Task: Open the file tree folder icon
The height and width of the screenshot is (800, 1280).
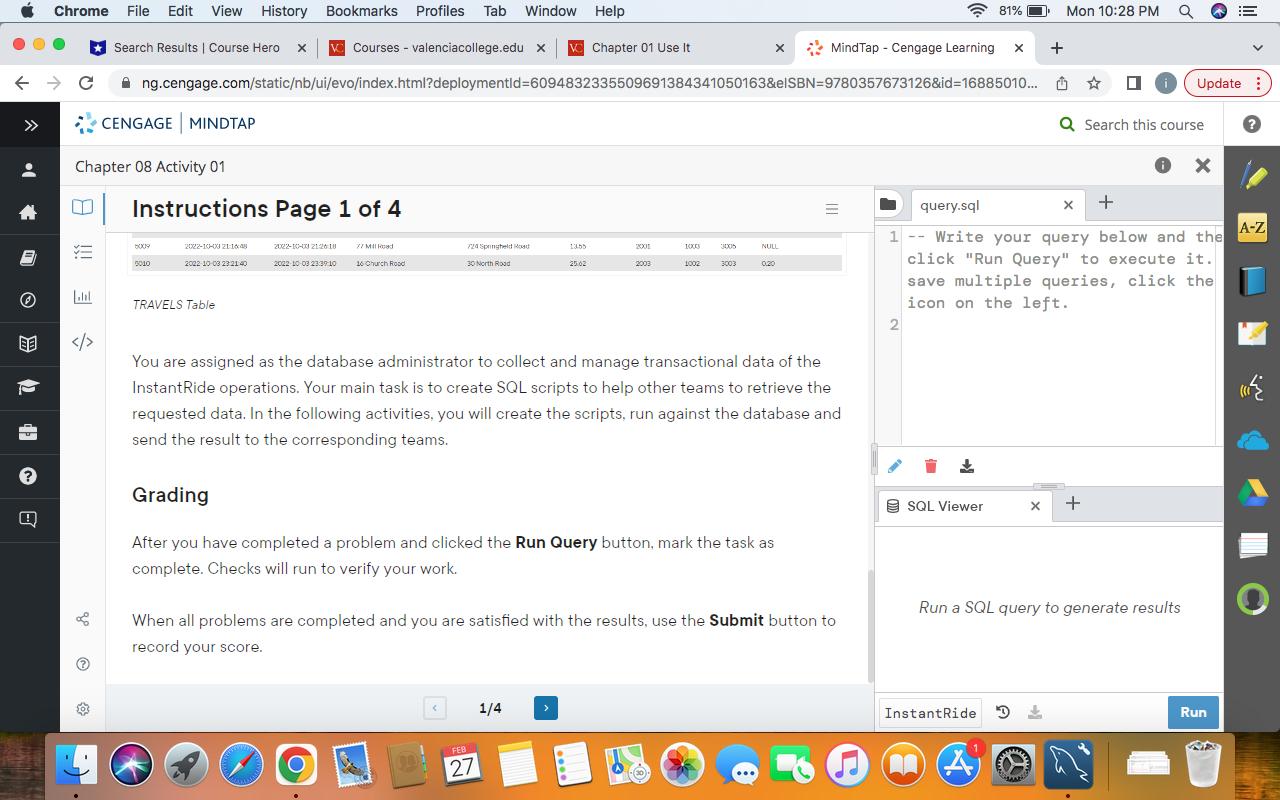Action: [887, 204]
